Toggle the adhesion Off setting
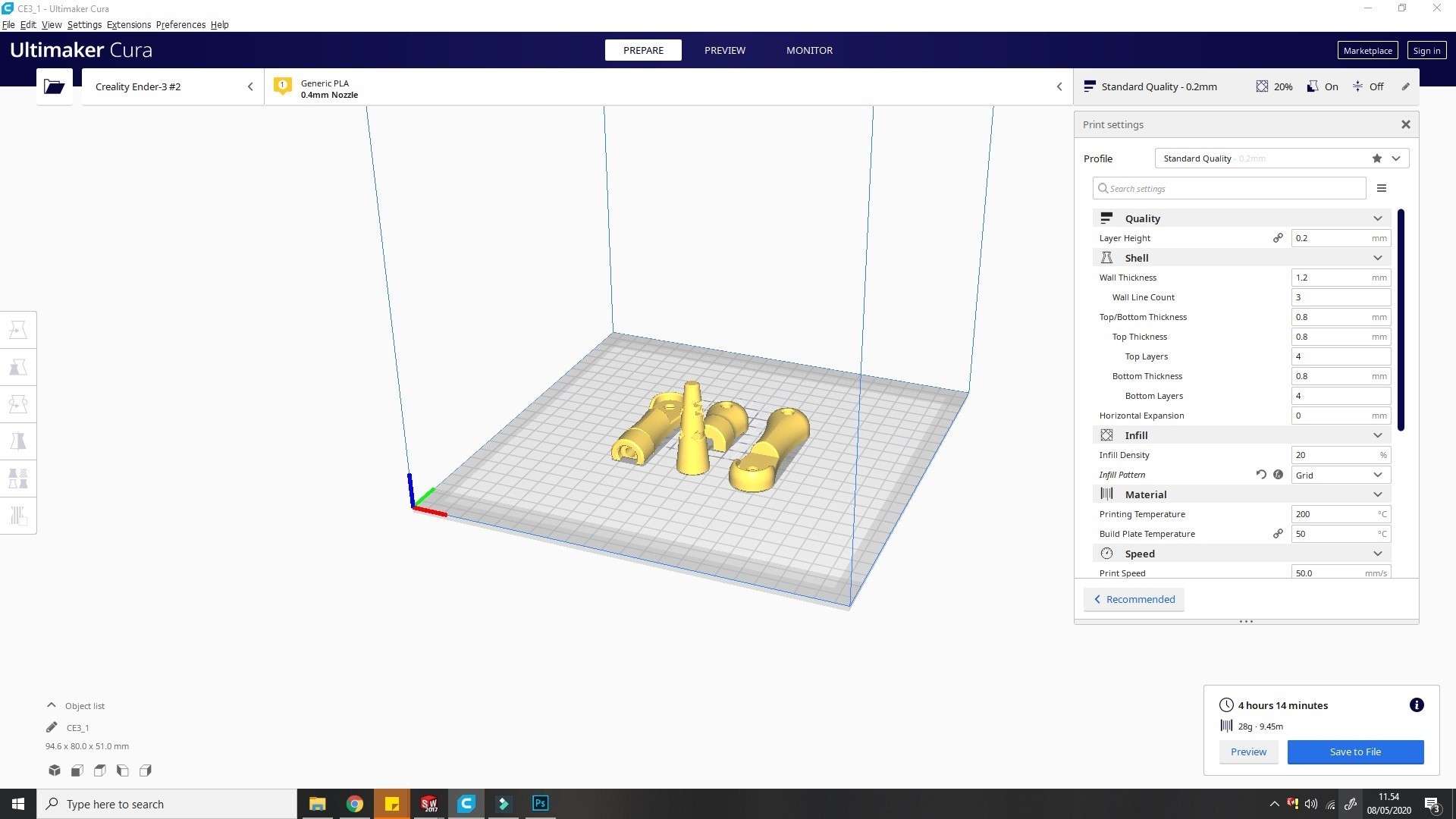The image size is (1456, 819). click(1368, 86)
